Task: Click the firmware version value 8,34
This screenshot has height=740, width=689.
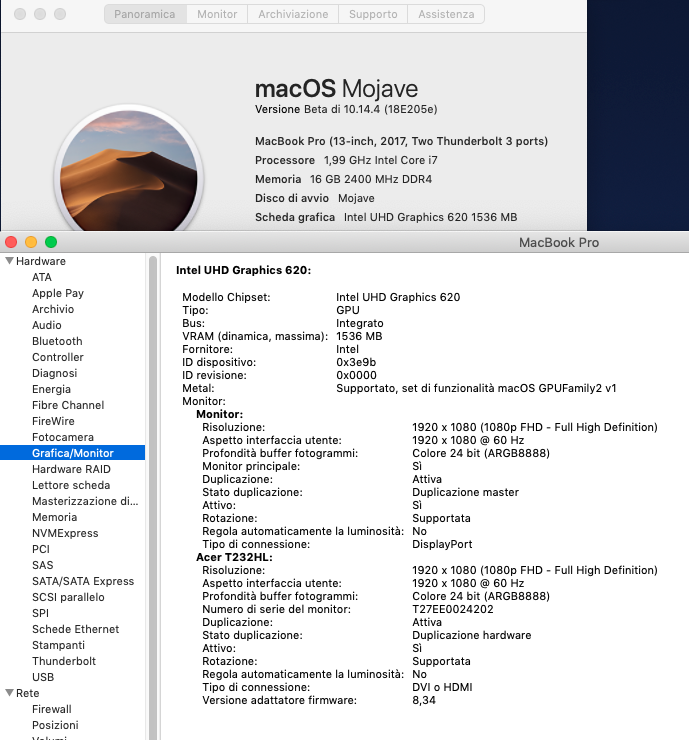Action: [424, 700]
